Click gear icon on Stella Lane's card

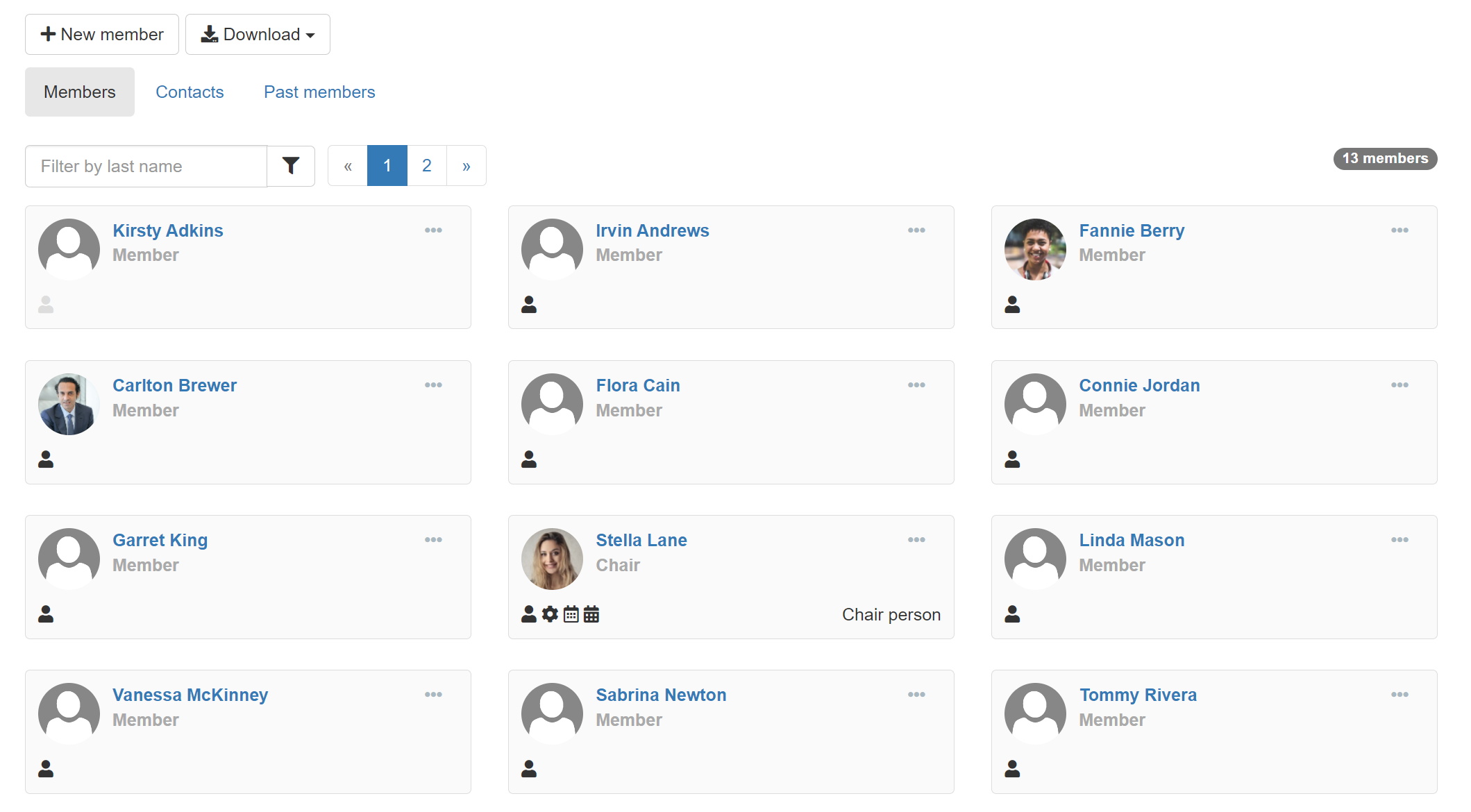(550, 614)
